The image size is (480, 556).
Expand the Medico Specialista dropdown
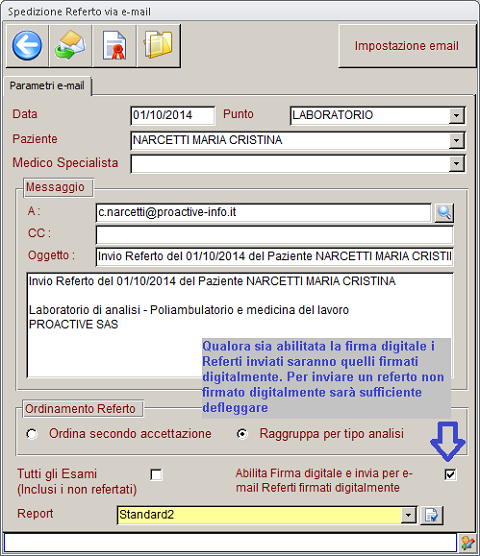tap(457, 164)
